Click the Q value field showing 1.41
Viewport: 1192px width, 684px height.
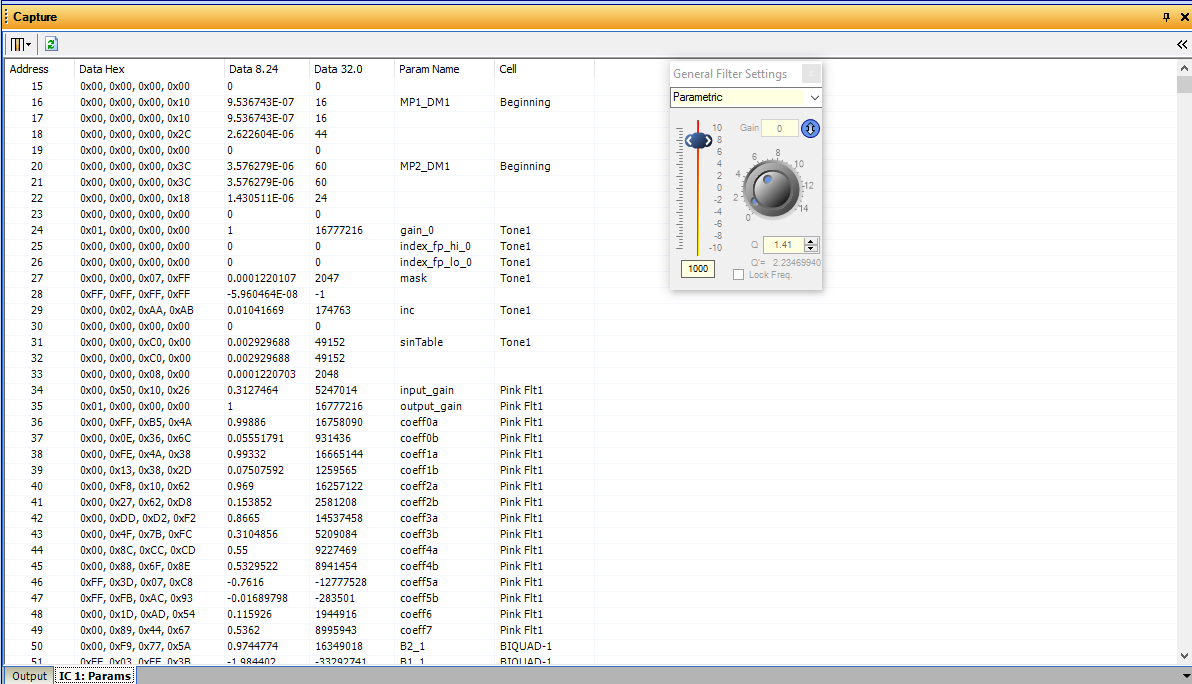click(784, 245)
